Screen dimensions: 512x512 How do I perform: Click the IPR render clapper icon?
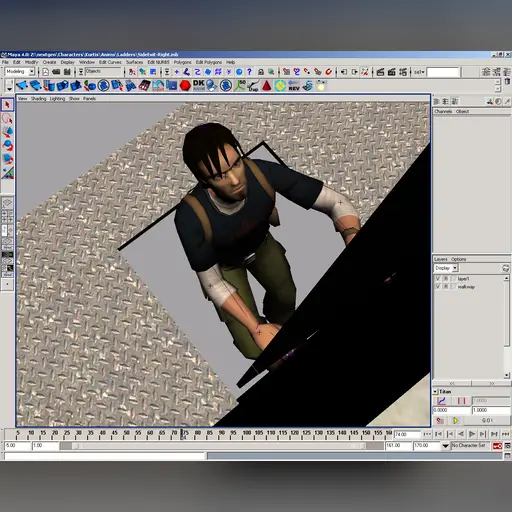pyautogui.click(x=392, y=72)
